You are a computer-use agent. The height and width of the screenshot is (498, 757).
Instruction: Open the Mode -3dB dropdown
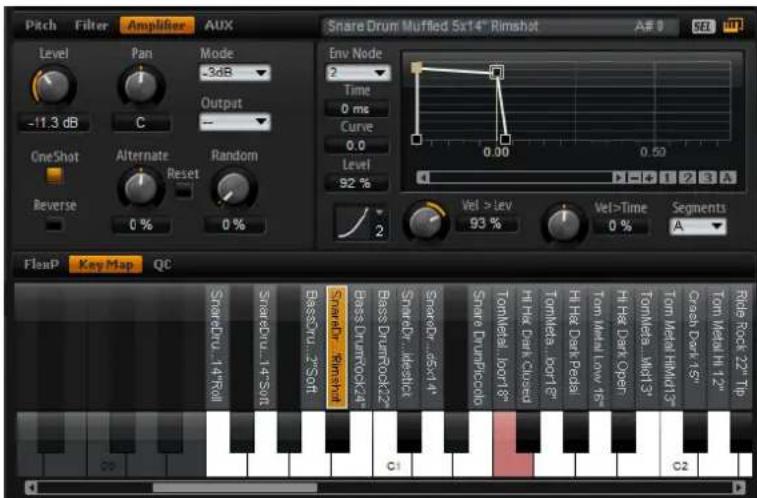point(235,73)
